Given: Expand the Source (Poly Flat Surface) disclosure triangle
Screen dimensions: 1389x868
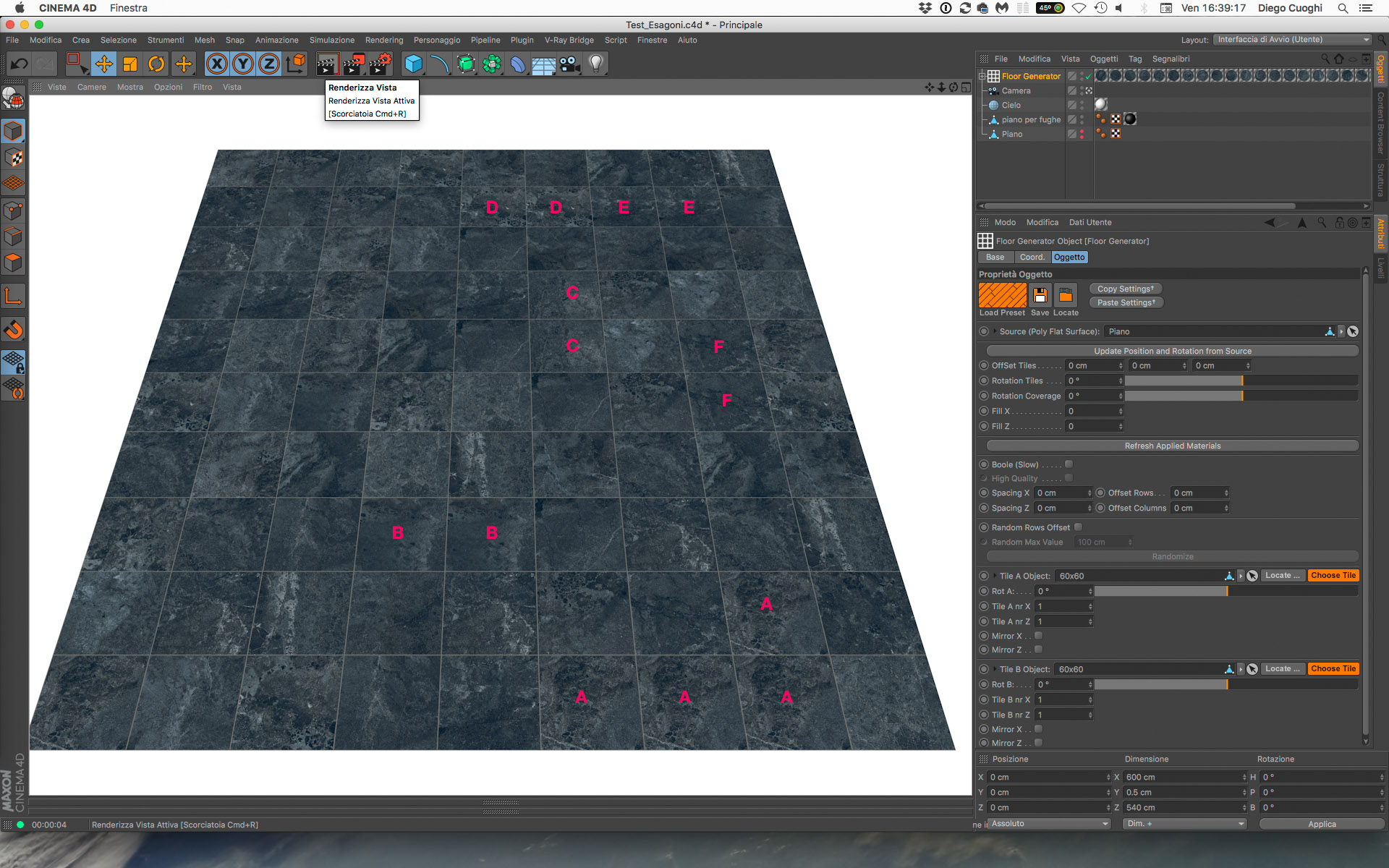Looking at the screenshot, I should [x=995, y=331].
